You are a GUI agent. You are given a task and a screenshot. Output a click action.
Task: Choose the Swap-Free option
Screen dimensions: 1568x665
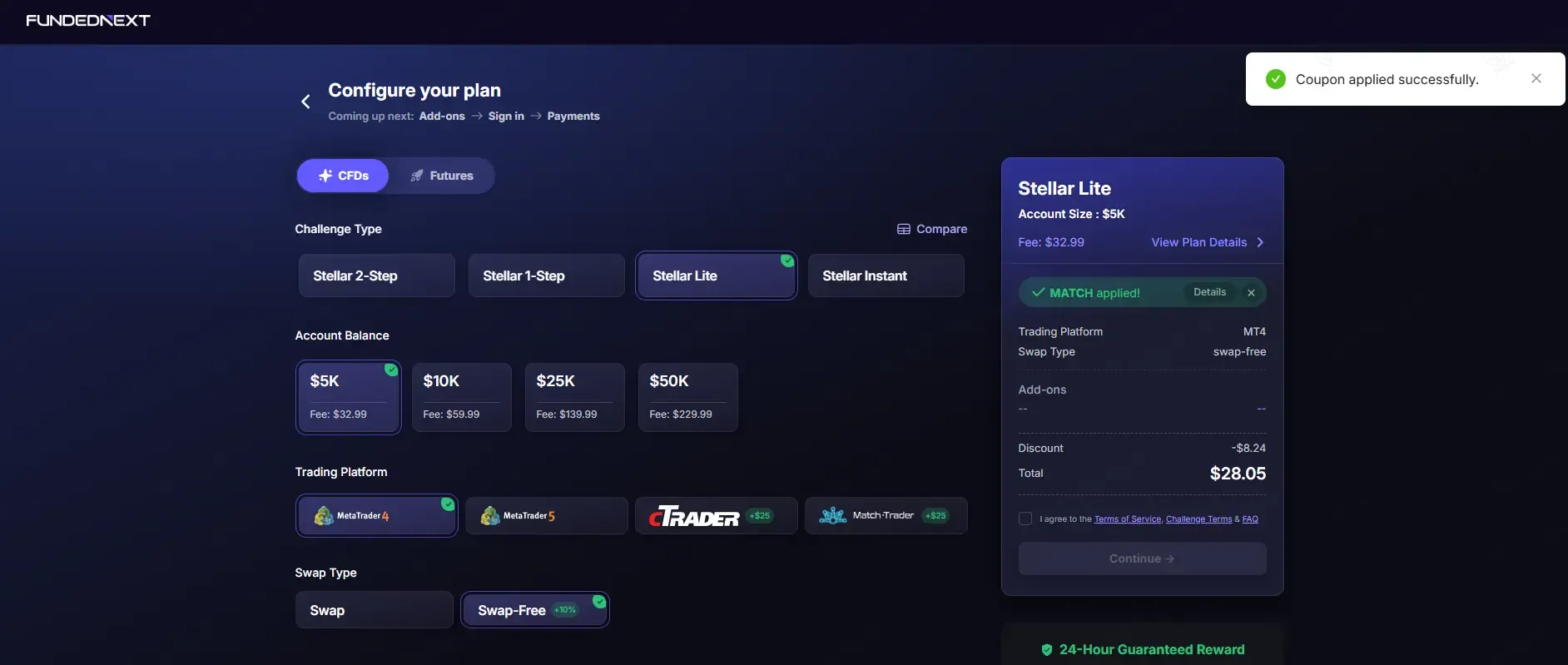point(535,610)
